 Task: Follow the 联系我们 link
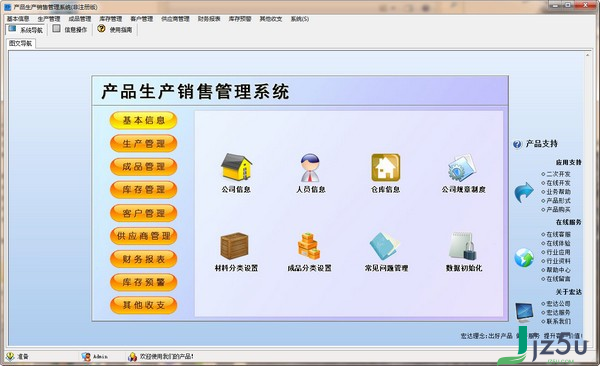coord(558,321)
